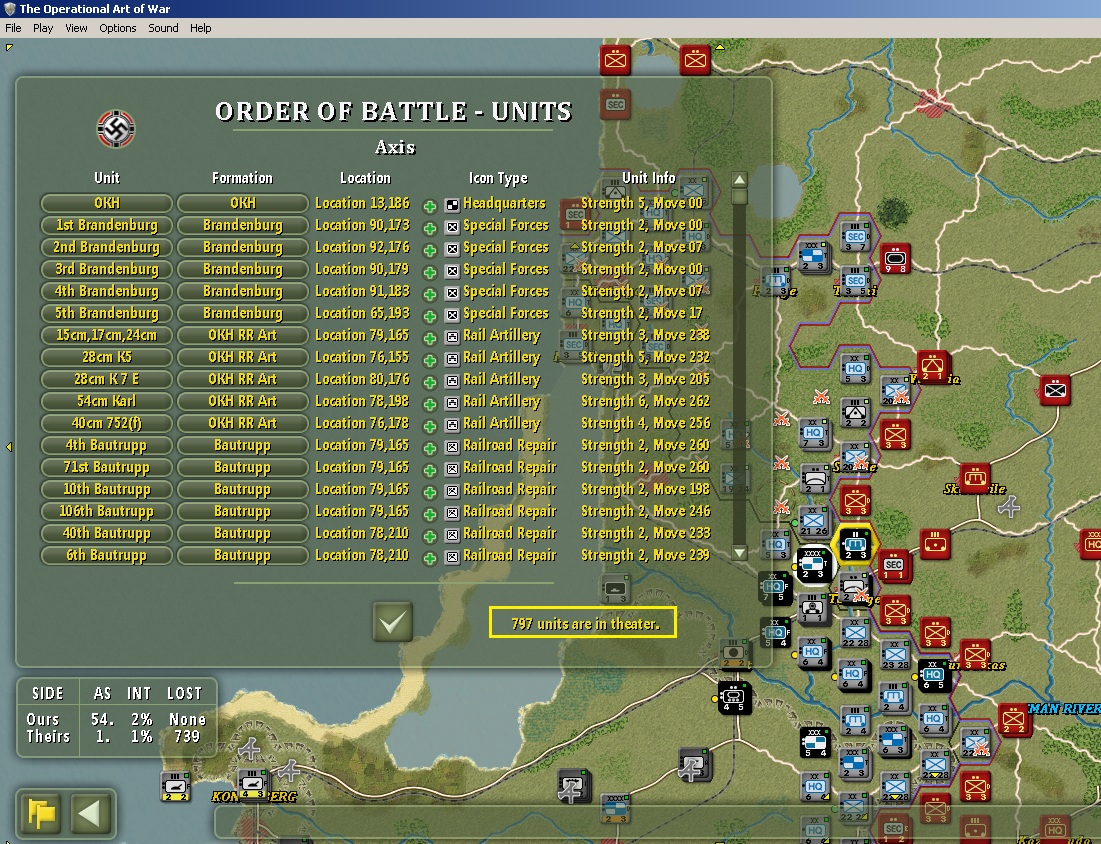Click green plus for 54cm Karl row
The width and height of the screenshot is (1101, 844).
click(430, 404)
